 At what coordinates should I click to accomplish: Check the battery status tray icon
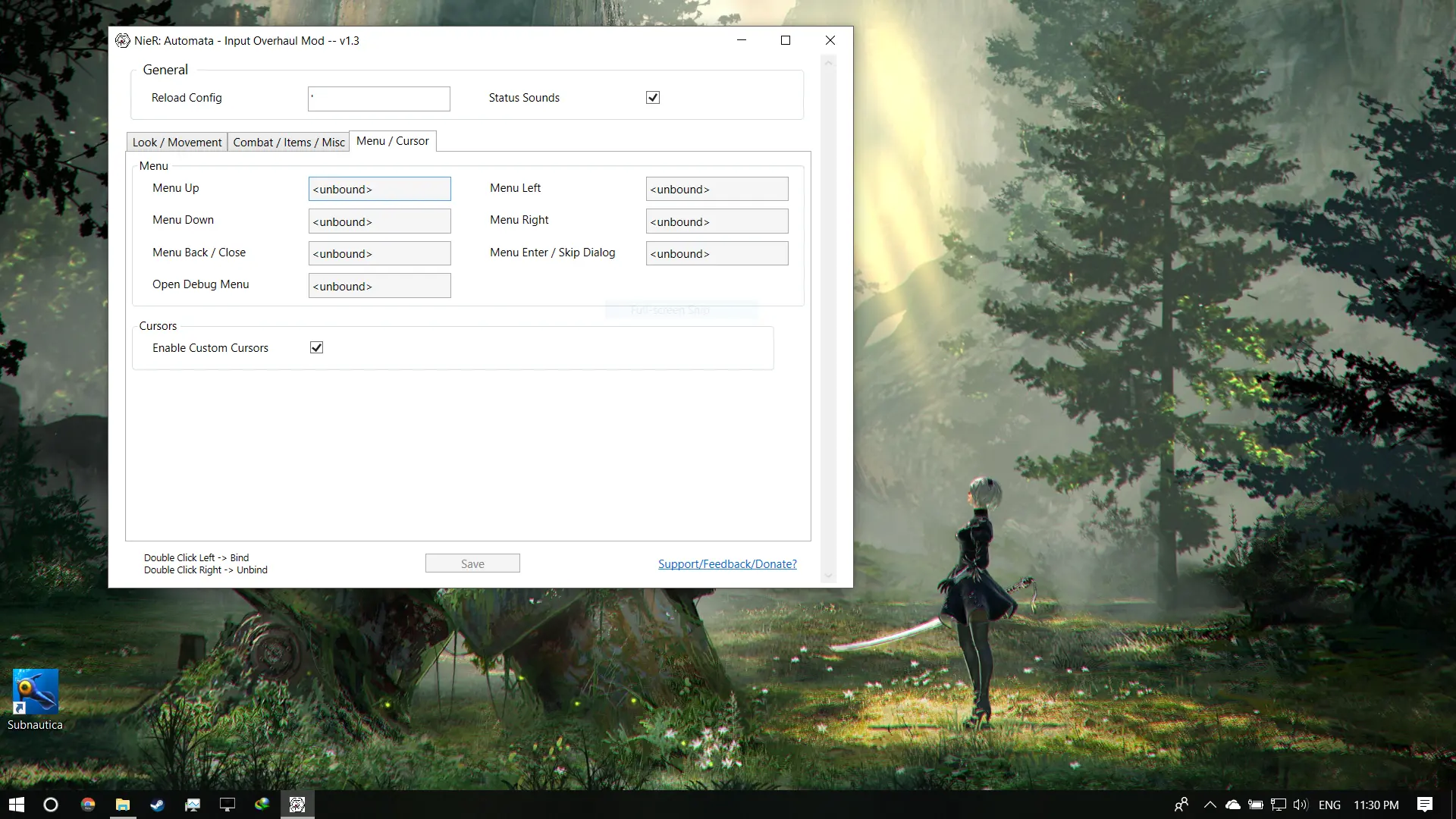tap(1256, 805)
